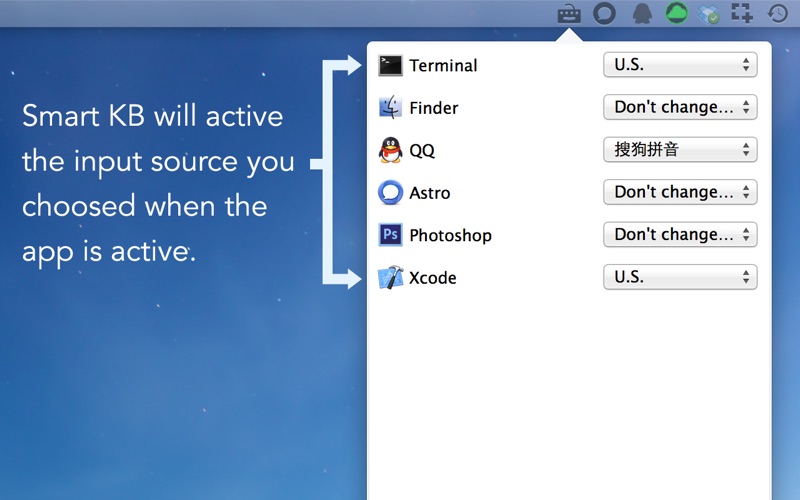Click the Terminal app icon in list
800x500 pixels.
pos(390,65)
